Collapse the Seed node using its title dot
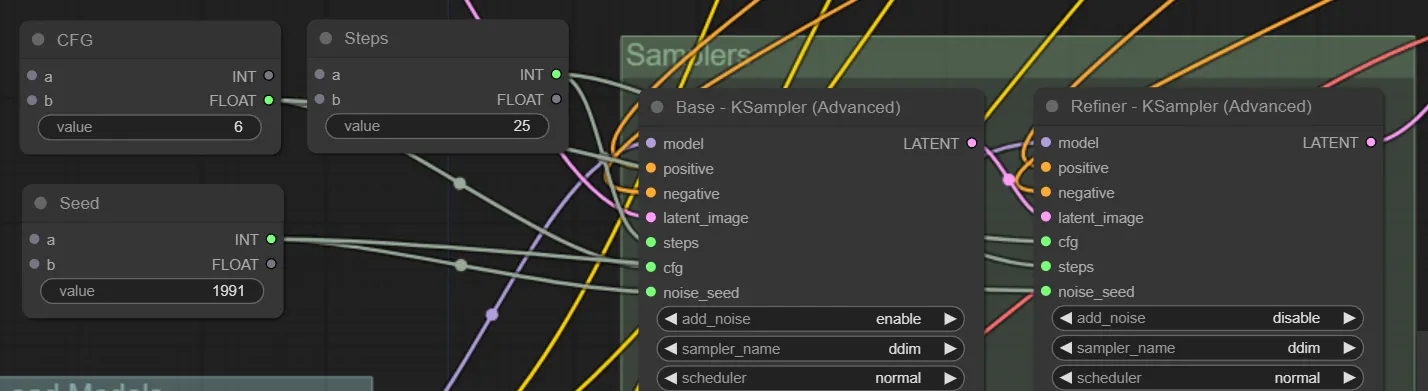 pyautogui.click(x=41, y=203)
